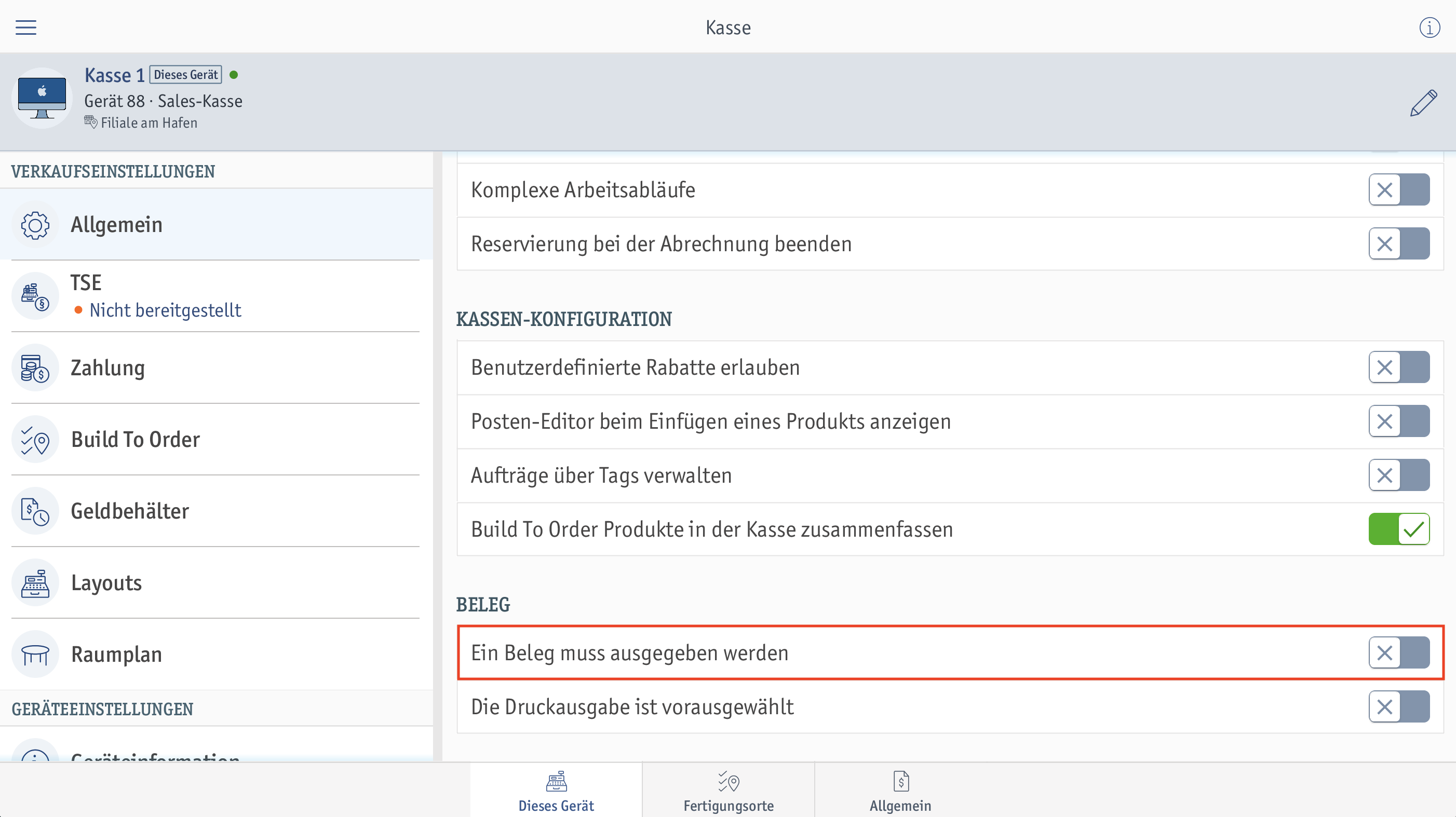Open the hamburger menu

coord(26,27)
